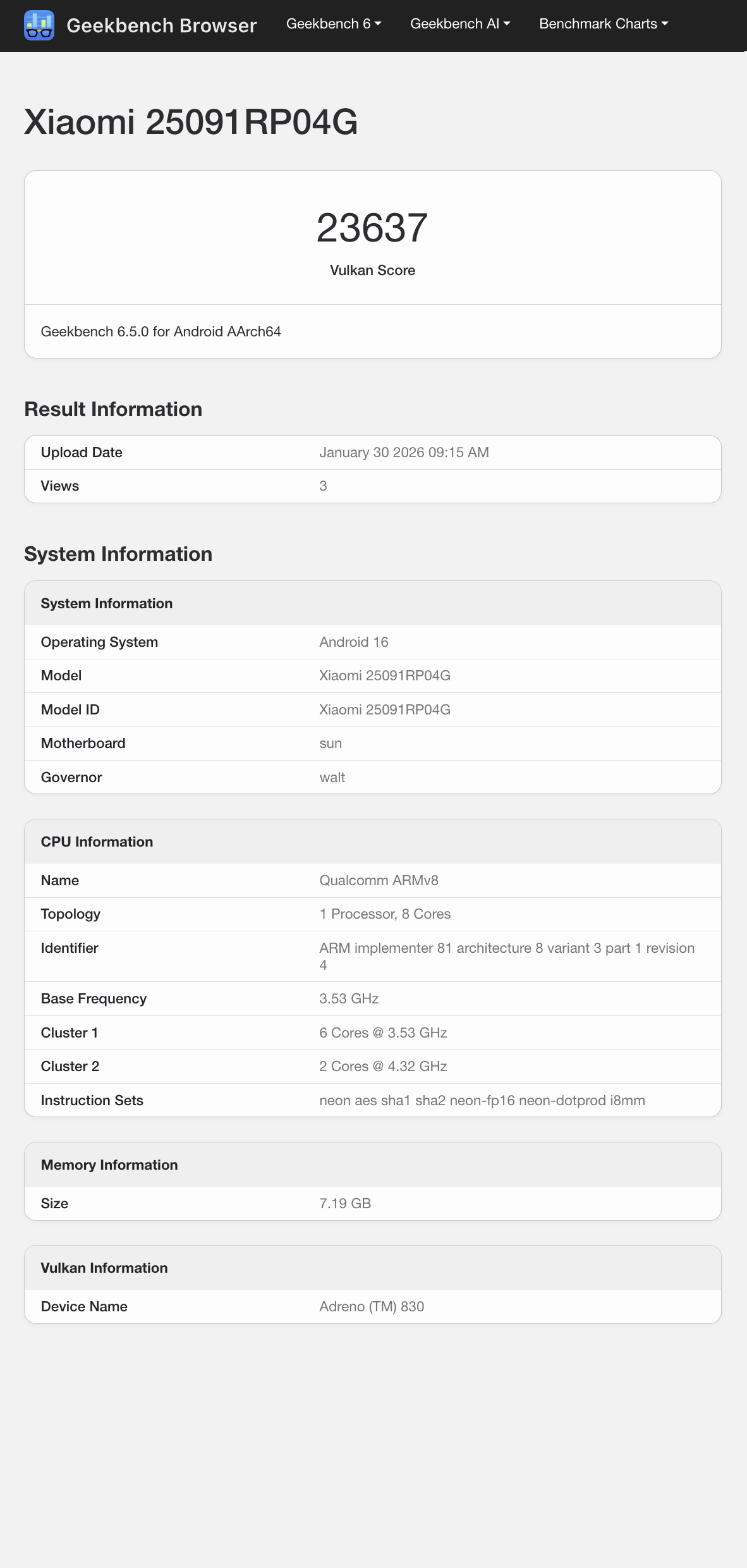
Task: Click the 23637 Vulkan score number
Action: pos(372,228)
